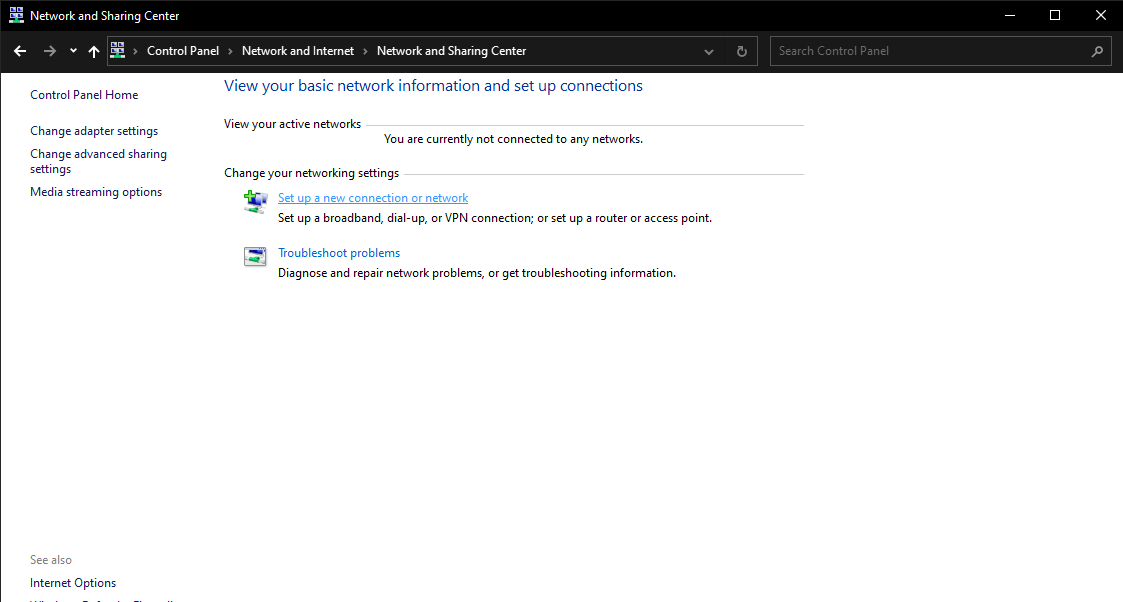Go up one level with up arrow
The height and width of the screenshot is (602, 1123).
click(x=94, y=51)
